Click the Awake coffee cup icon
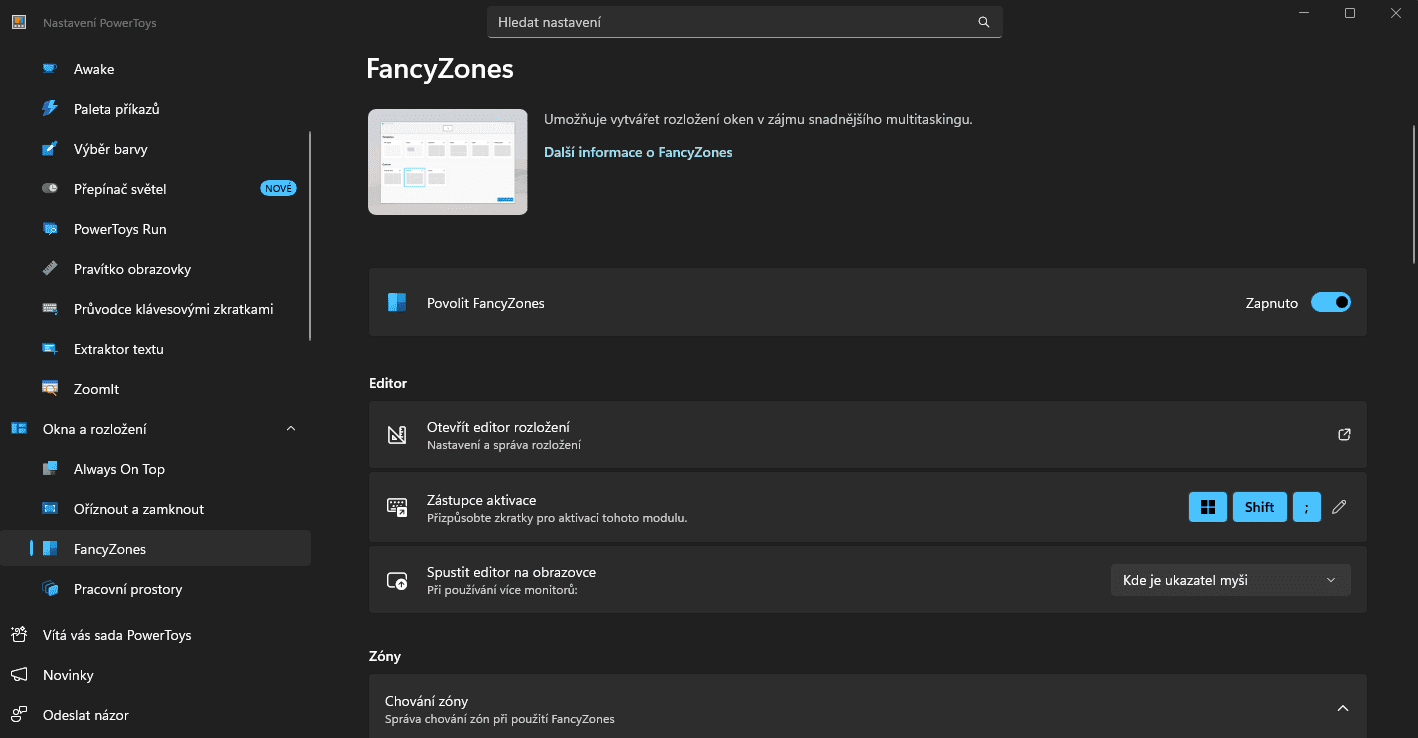1418x738 pixels. click(x=50, y=69)
